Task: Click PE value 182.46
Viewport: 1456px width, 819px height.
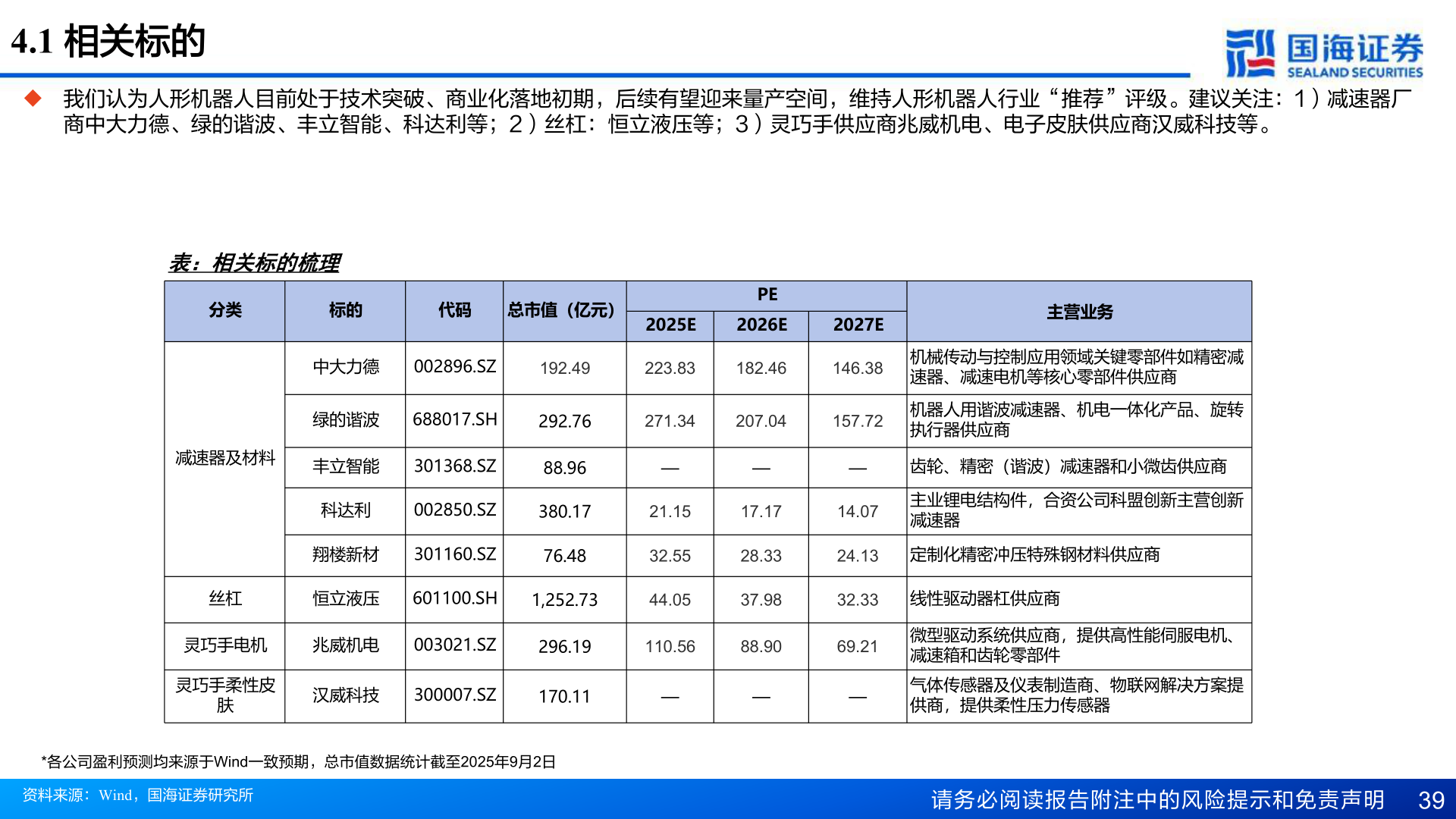Action: [761, 369]
